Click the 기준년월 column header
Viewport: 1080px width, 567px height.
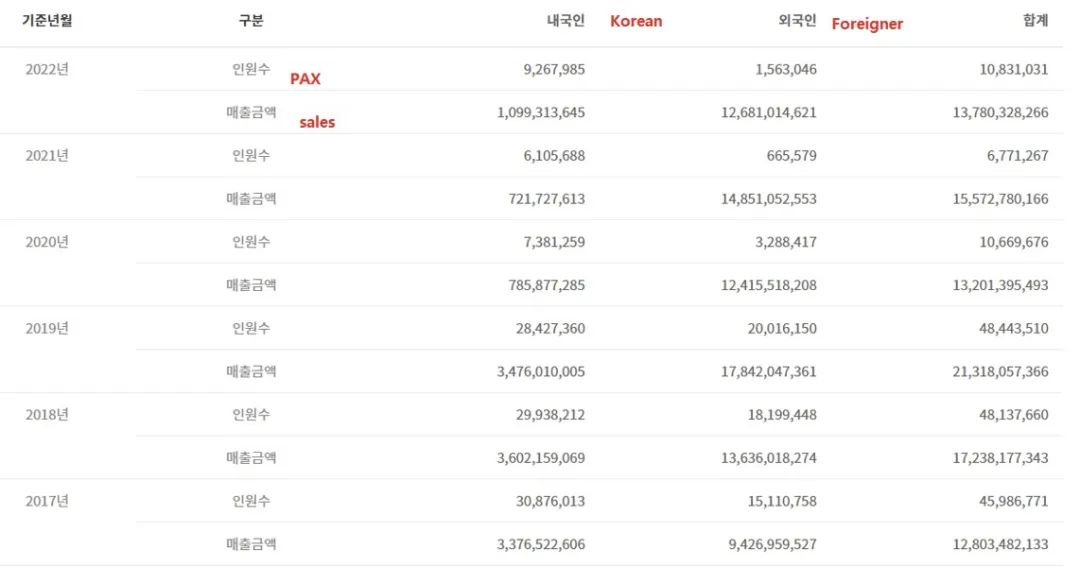(x=47, y=21)
